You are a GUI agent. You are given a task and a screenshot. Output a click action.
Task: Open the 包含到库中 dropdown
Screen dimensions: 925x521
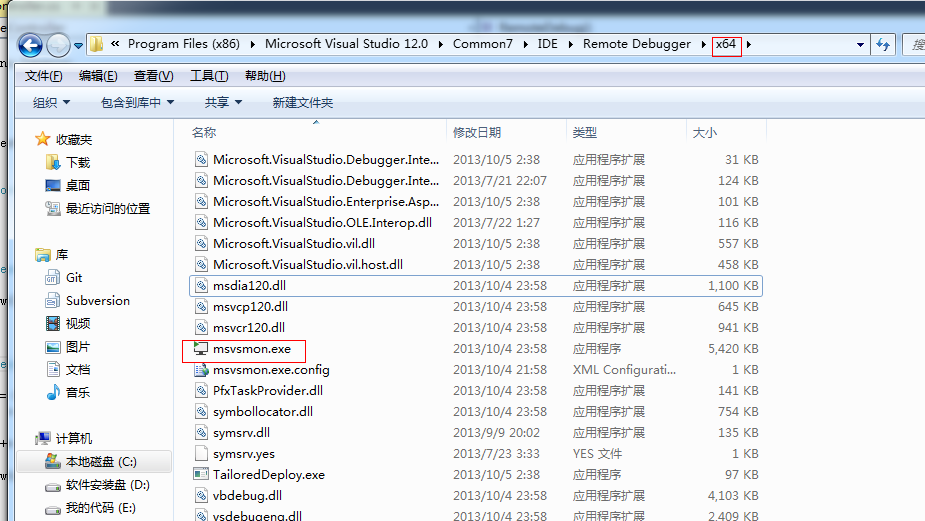[137, 103]
